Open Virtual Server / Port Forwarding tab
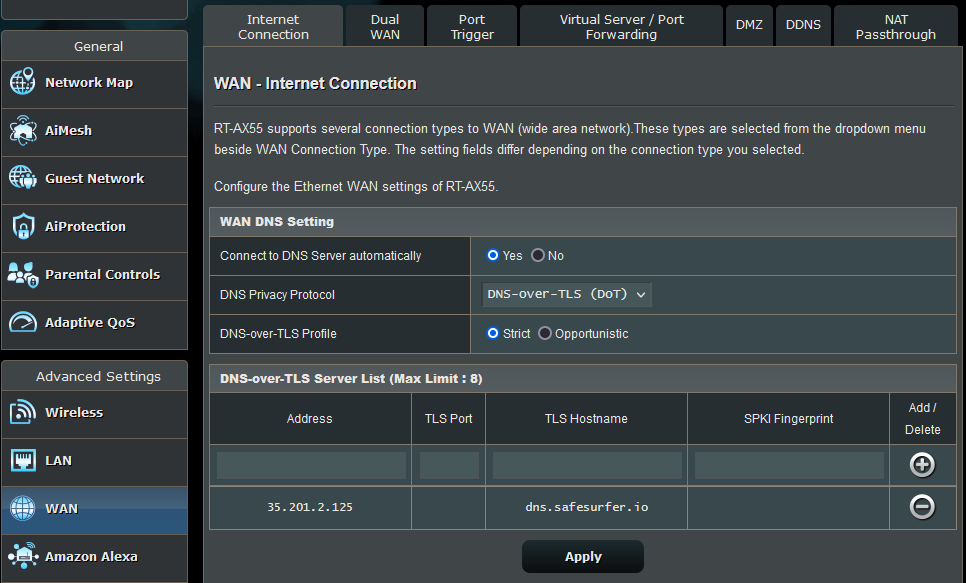Viewport: 966px width, 583px height. 621,26
